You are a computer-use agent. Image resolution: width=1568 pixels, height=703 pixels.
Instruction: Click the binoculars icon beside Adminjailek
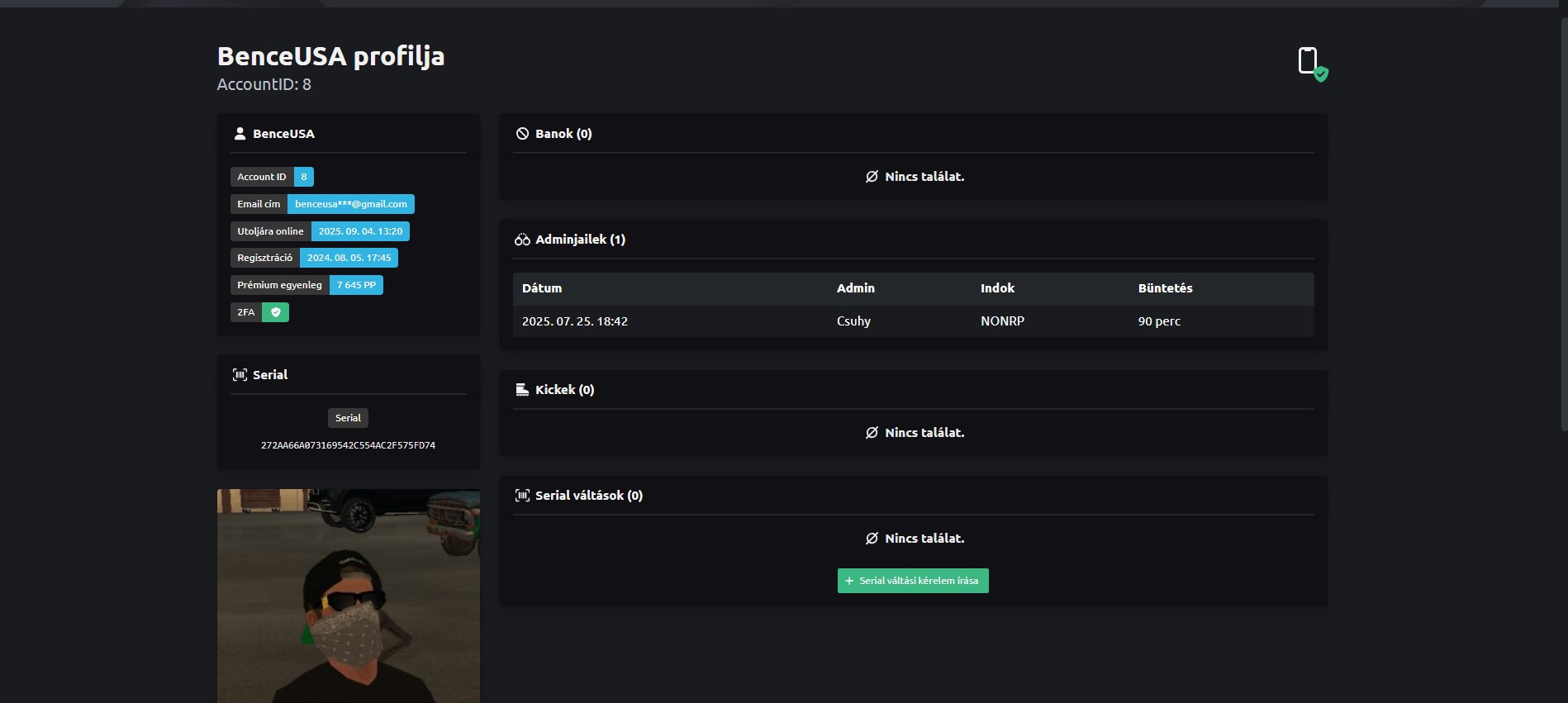point(522,240)
